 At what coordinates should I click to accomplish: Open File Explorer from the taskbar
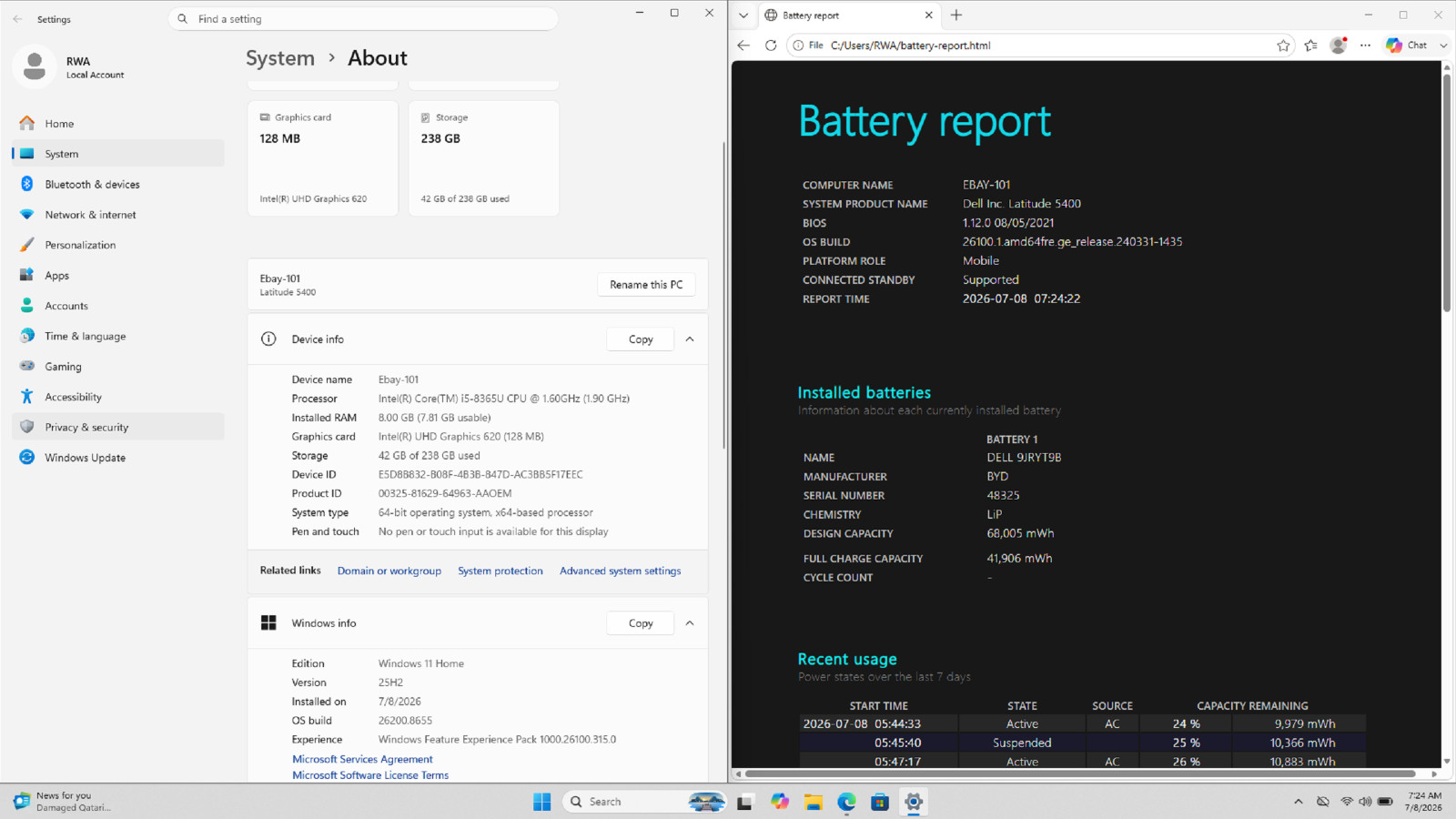[813, 802]
